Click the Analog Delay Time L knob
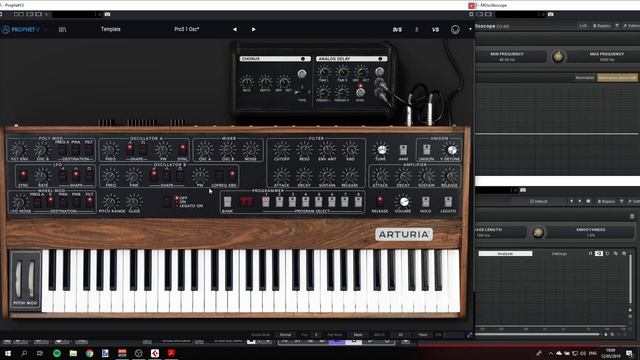Image resolution: width=640 pixels, height=360 pixels. (x=324, y=72)
